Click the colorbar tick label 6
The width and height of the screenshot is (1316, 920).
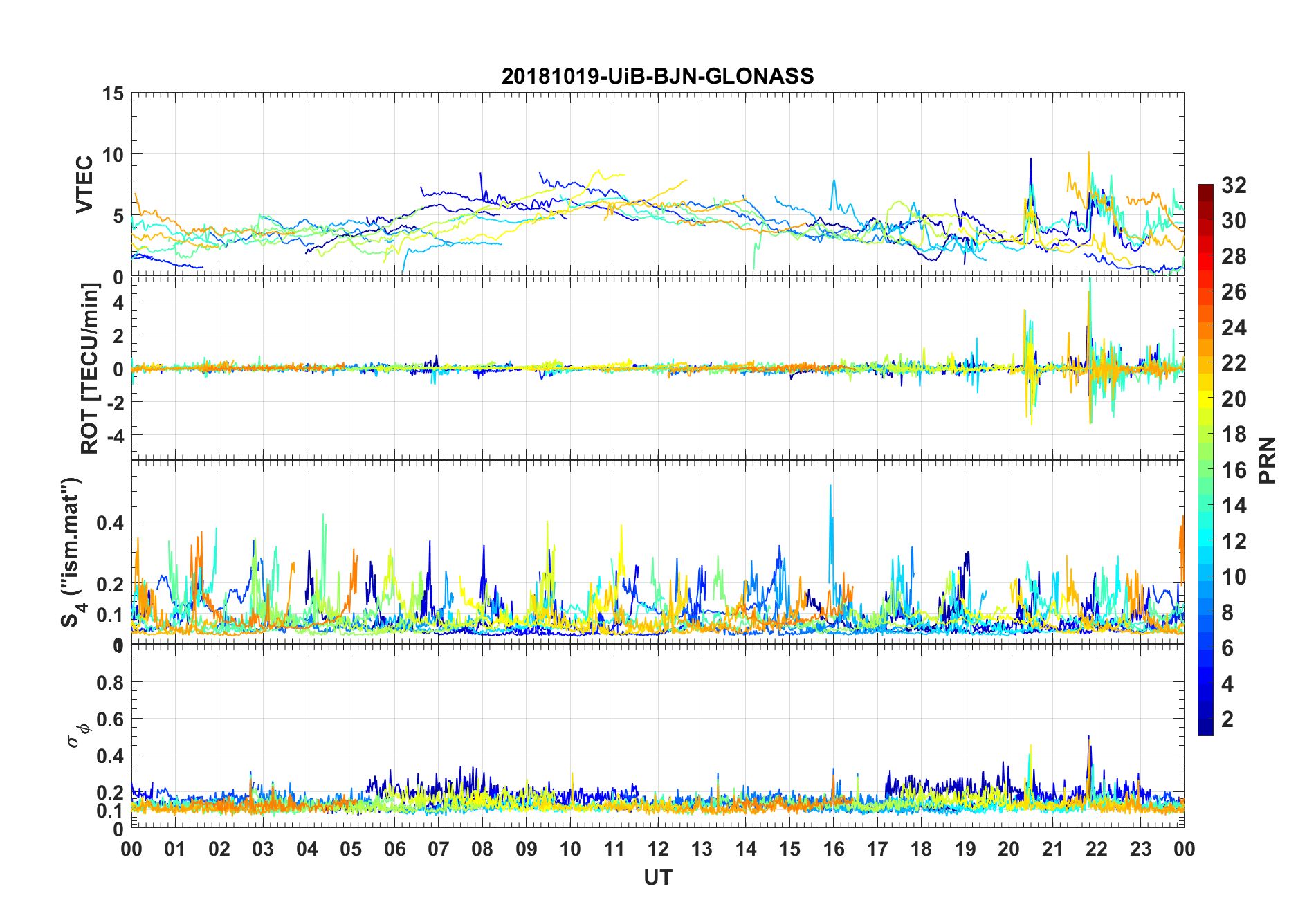click(1227, 648)
